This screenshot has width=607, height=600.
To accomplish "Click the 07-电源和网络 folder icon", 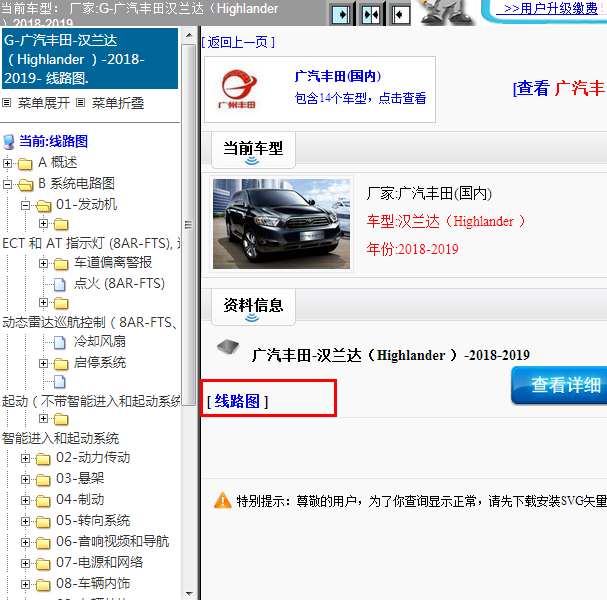I will (43, 564).
